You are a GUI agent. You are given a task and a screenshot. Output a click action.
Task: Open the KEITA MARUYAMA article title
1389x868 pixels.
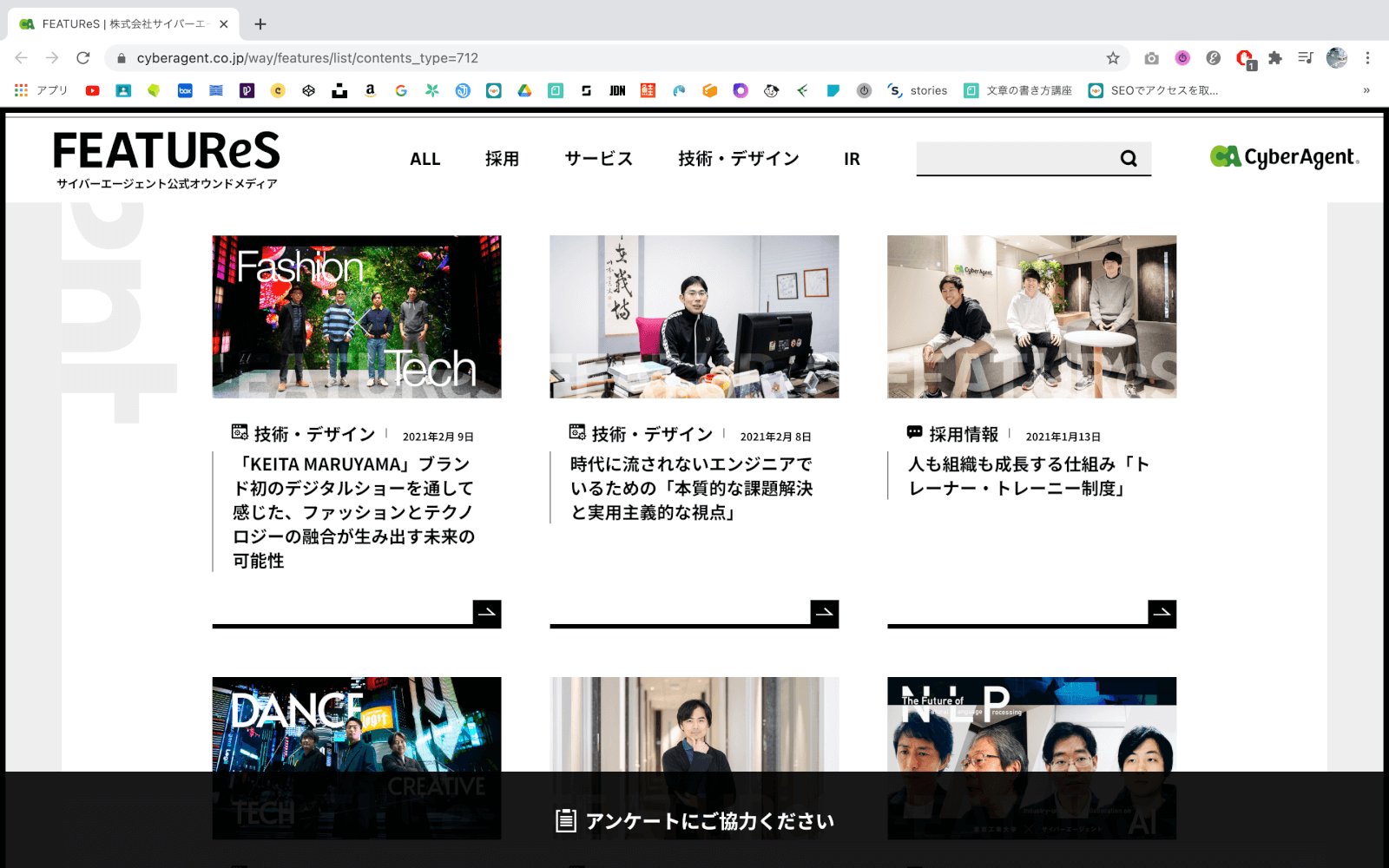point(354,512)
